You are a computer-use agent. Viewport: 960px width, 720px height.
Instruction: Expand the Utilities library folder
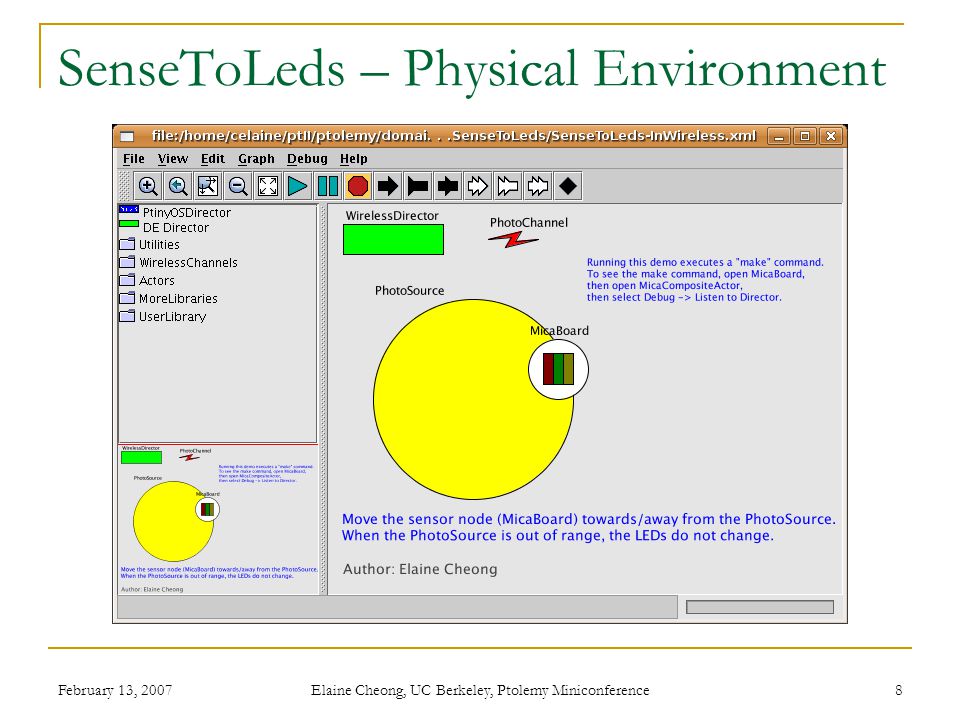click(x=149, y=244)
